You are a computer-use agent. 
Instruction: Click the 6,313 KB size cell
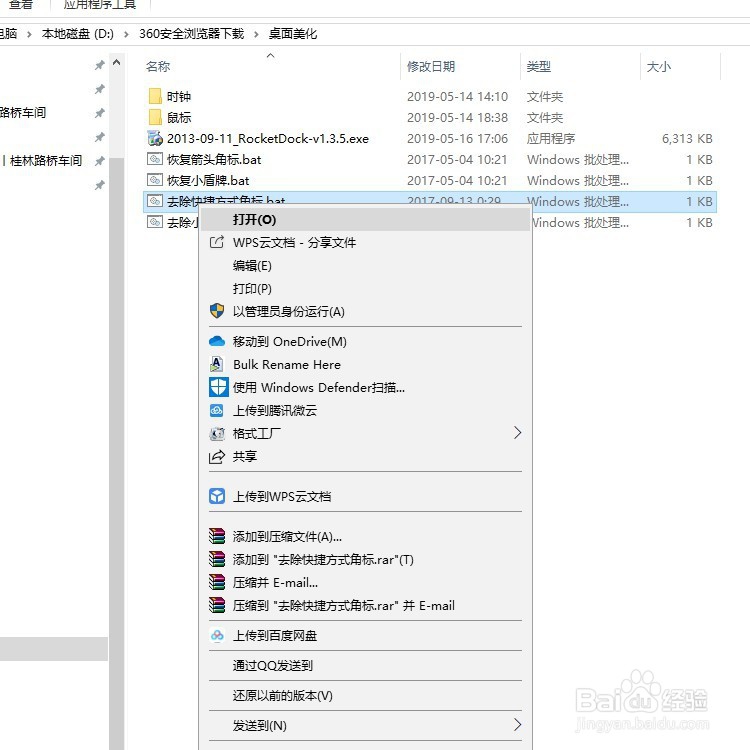pyautogui.click(x=687, y=139)
